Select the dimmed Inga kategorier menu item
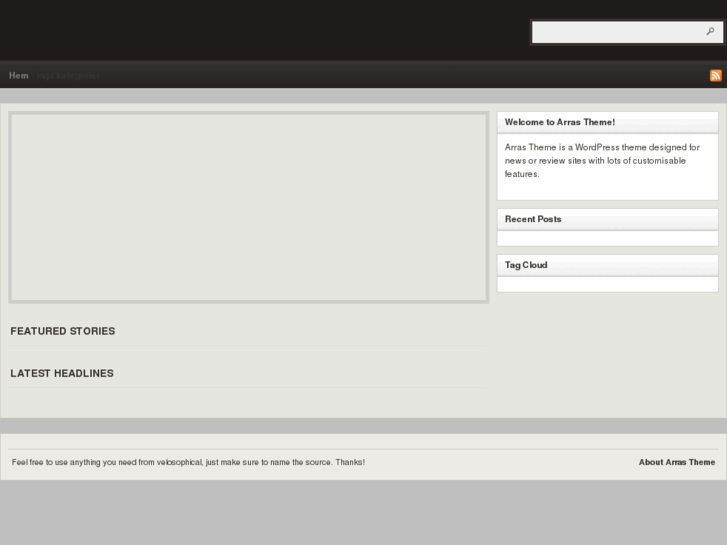This screenshot has height=545, width=727. click(x=68, y=75)
